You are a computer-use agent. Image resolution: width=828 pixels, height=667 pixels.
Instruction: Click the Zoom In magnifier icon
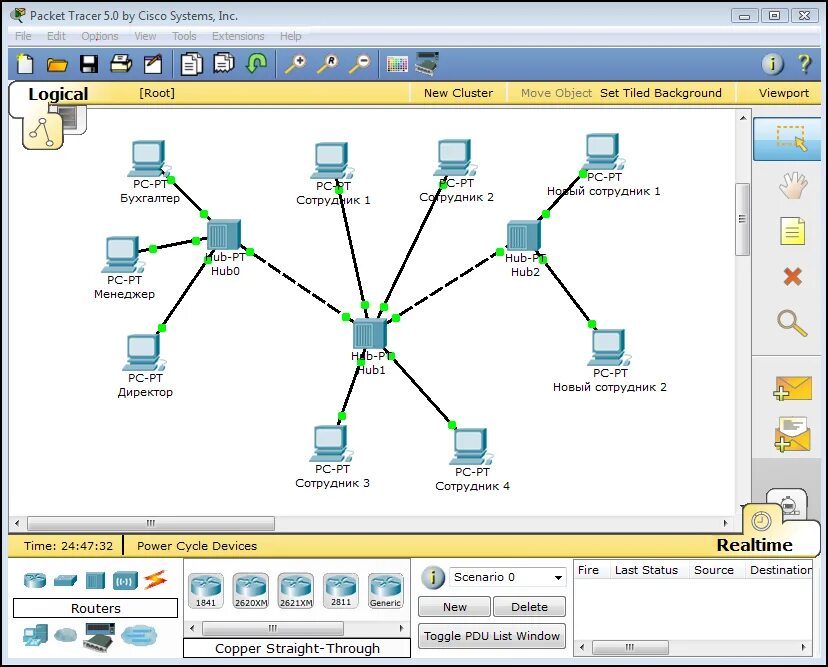tap(295, 64)
